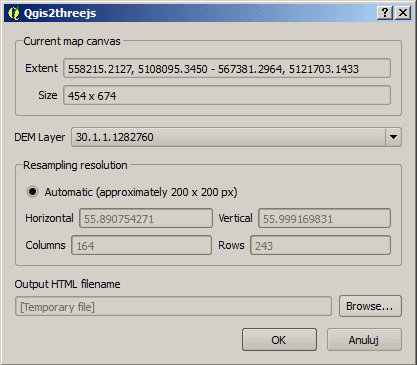Click the Size field showing 454 x 674
Viewport: 417px width, 365px height.
tap(227, 95)
